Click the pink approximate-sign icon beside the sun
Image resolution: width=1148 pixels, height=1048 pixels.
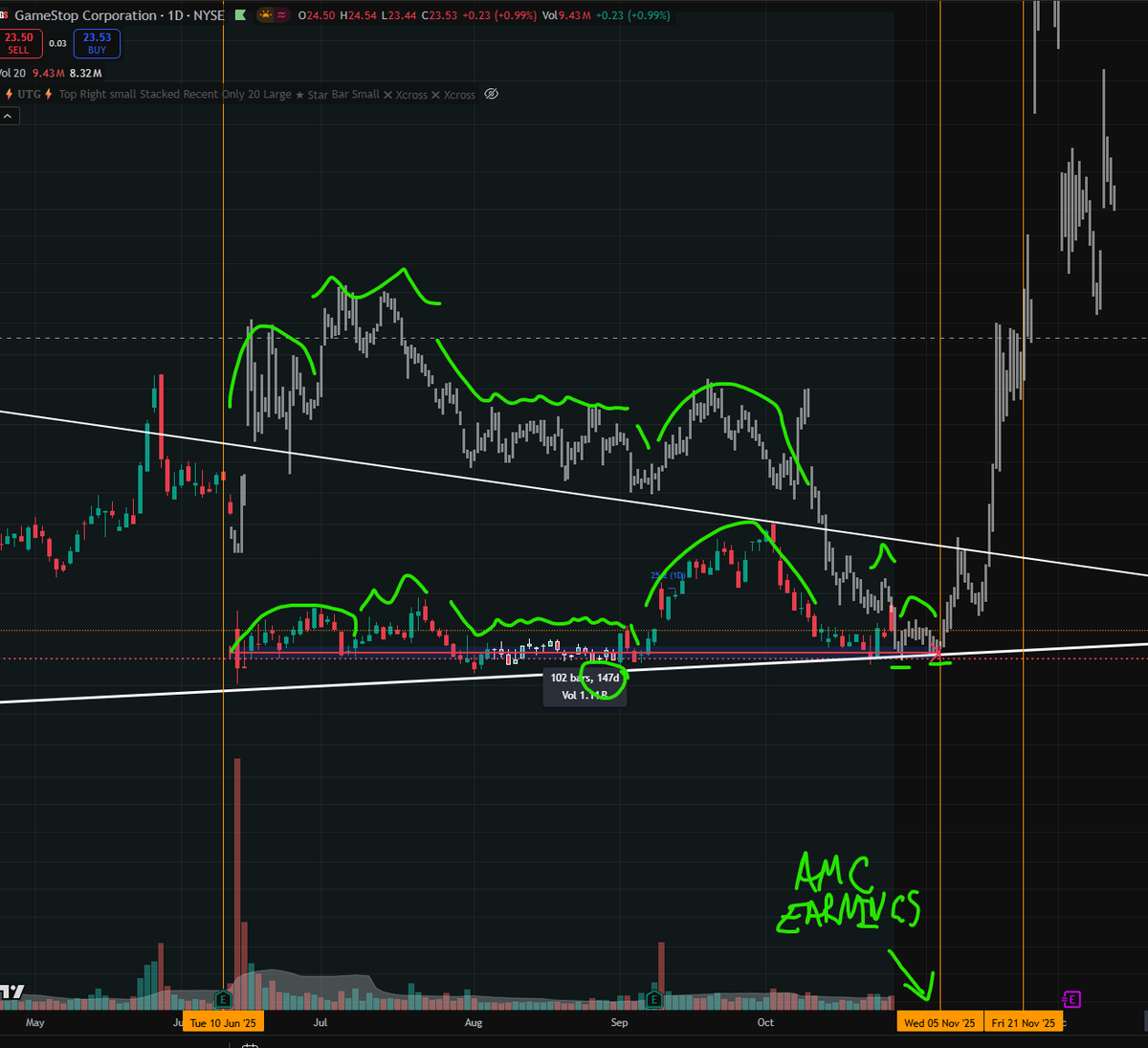coord(280,15)
